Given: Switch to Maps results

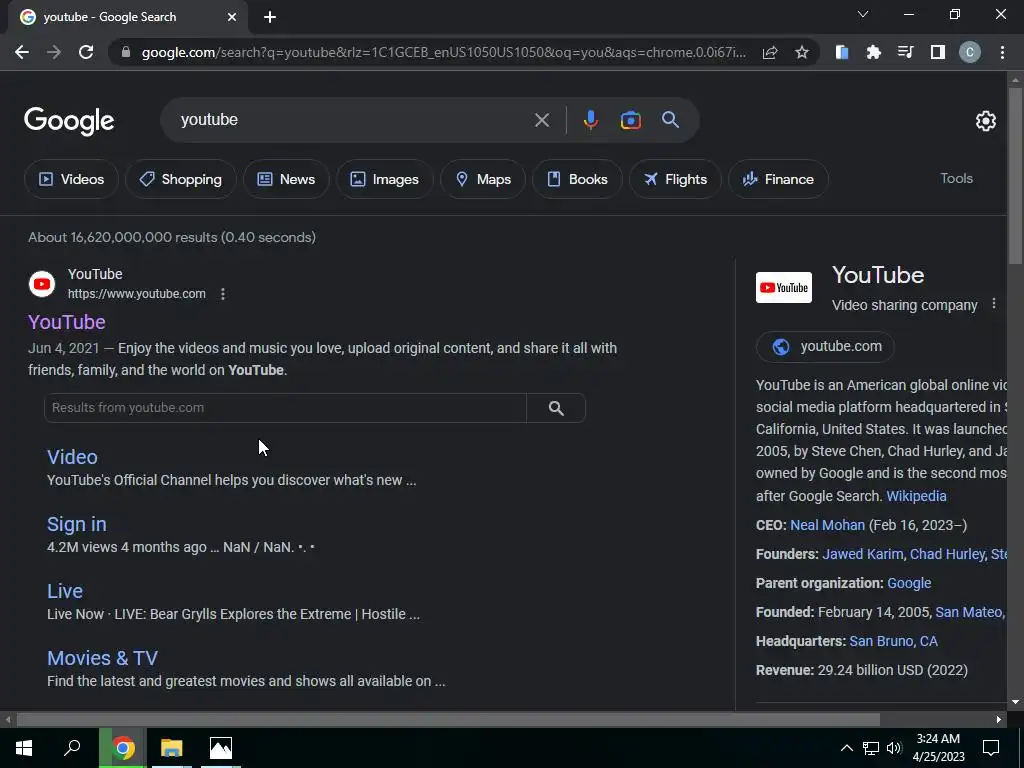Looking at the screenshot, I should point(483,179).
